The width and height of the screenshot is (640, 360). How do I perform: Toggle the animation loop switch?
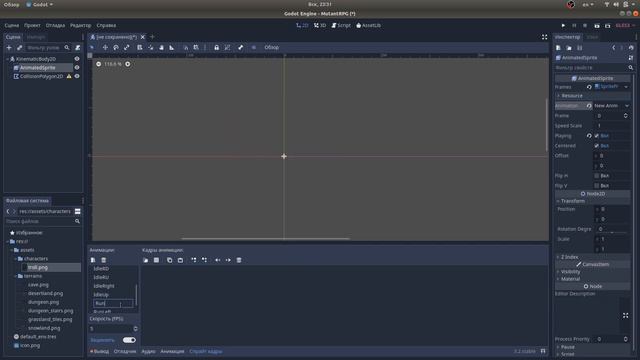(129, 340)
